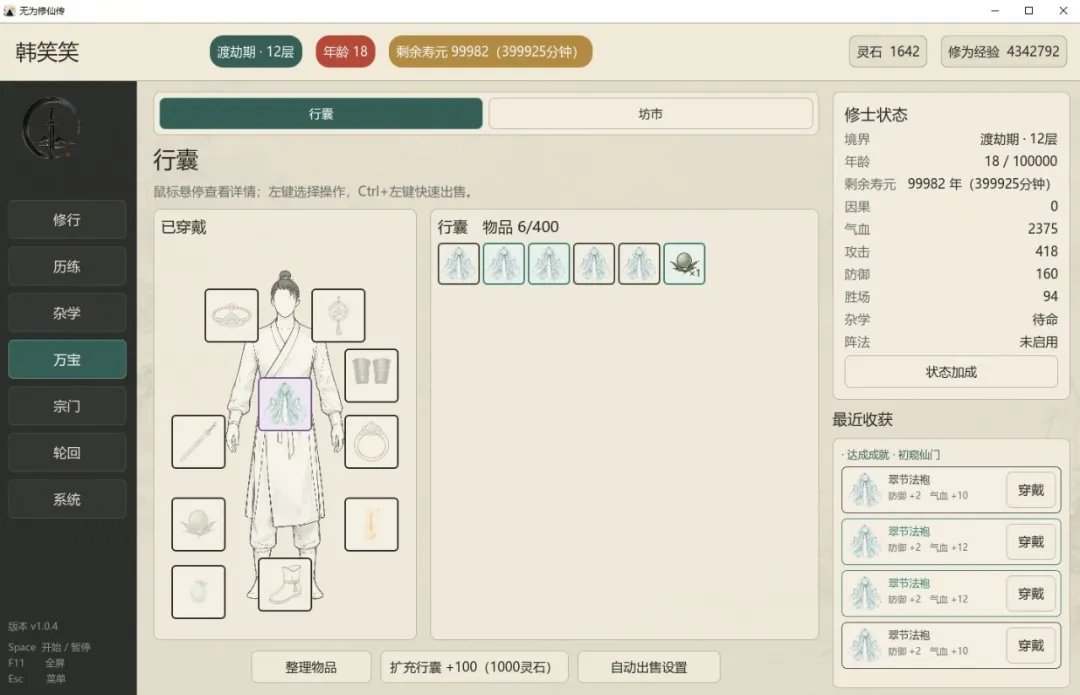Click the 已穿戴 panel heading

184,227
